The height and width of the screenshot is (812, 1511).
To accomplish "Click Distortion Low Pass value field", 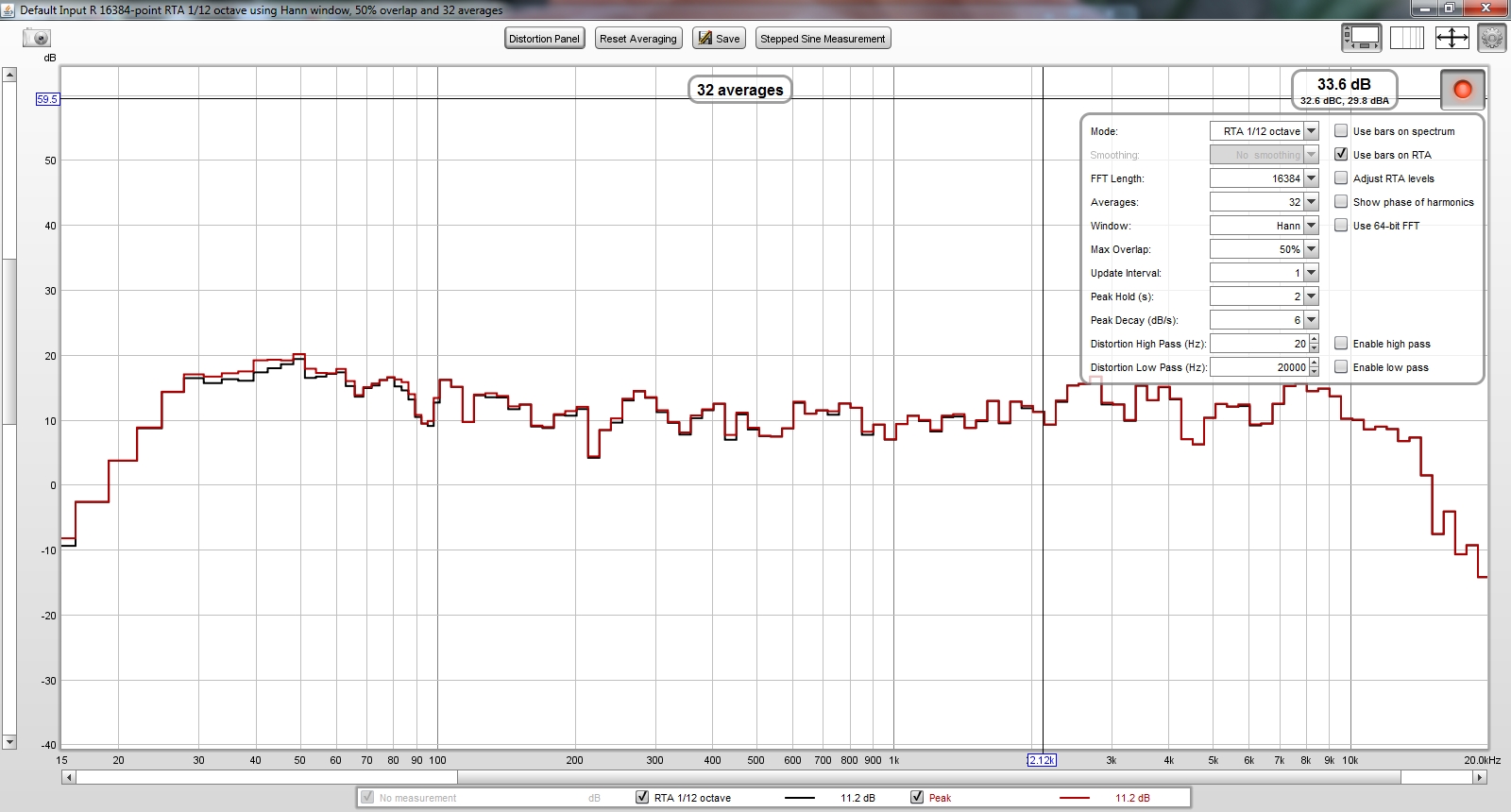I will [1259, 367].
